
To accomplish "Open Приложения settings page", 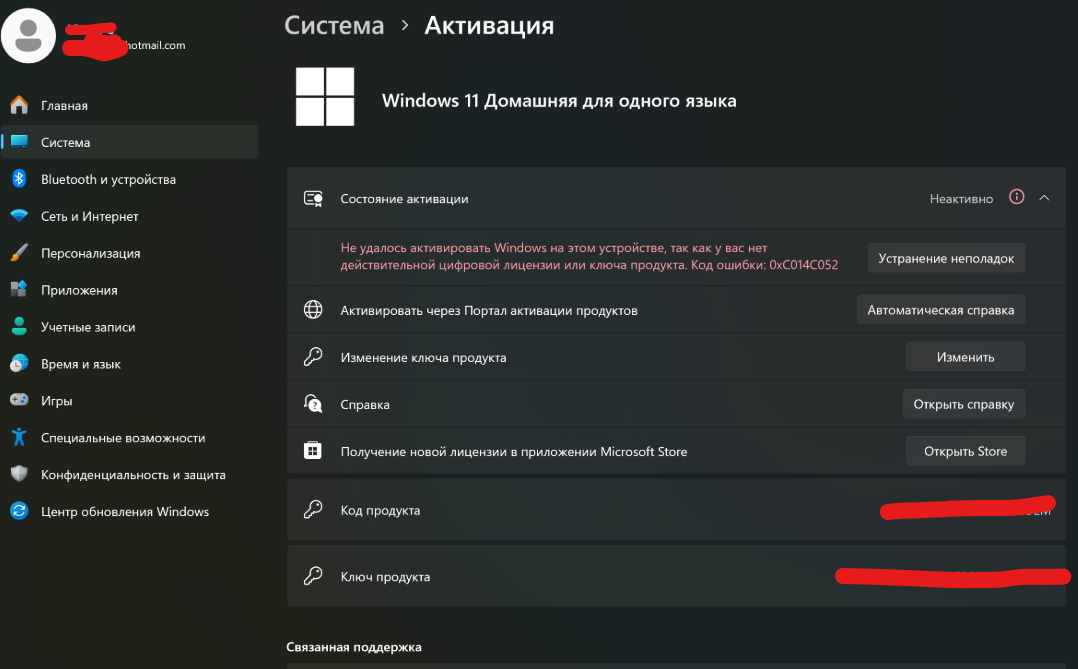I will coord(130,289).
